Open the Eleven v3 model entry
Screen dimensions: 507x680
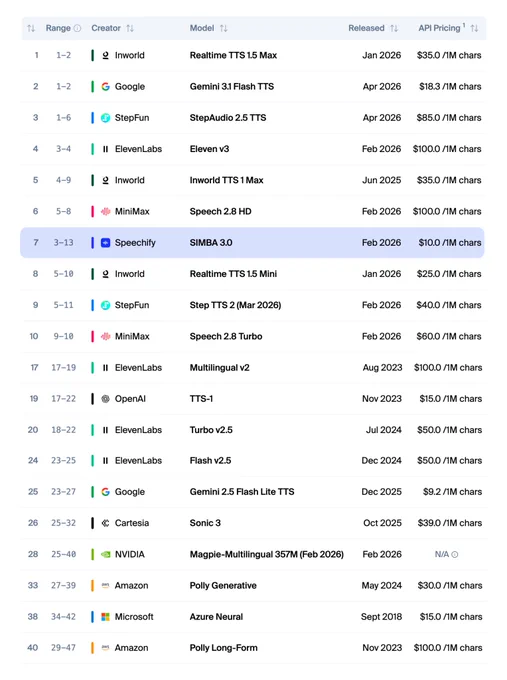pos(209,149)
